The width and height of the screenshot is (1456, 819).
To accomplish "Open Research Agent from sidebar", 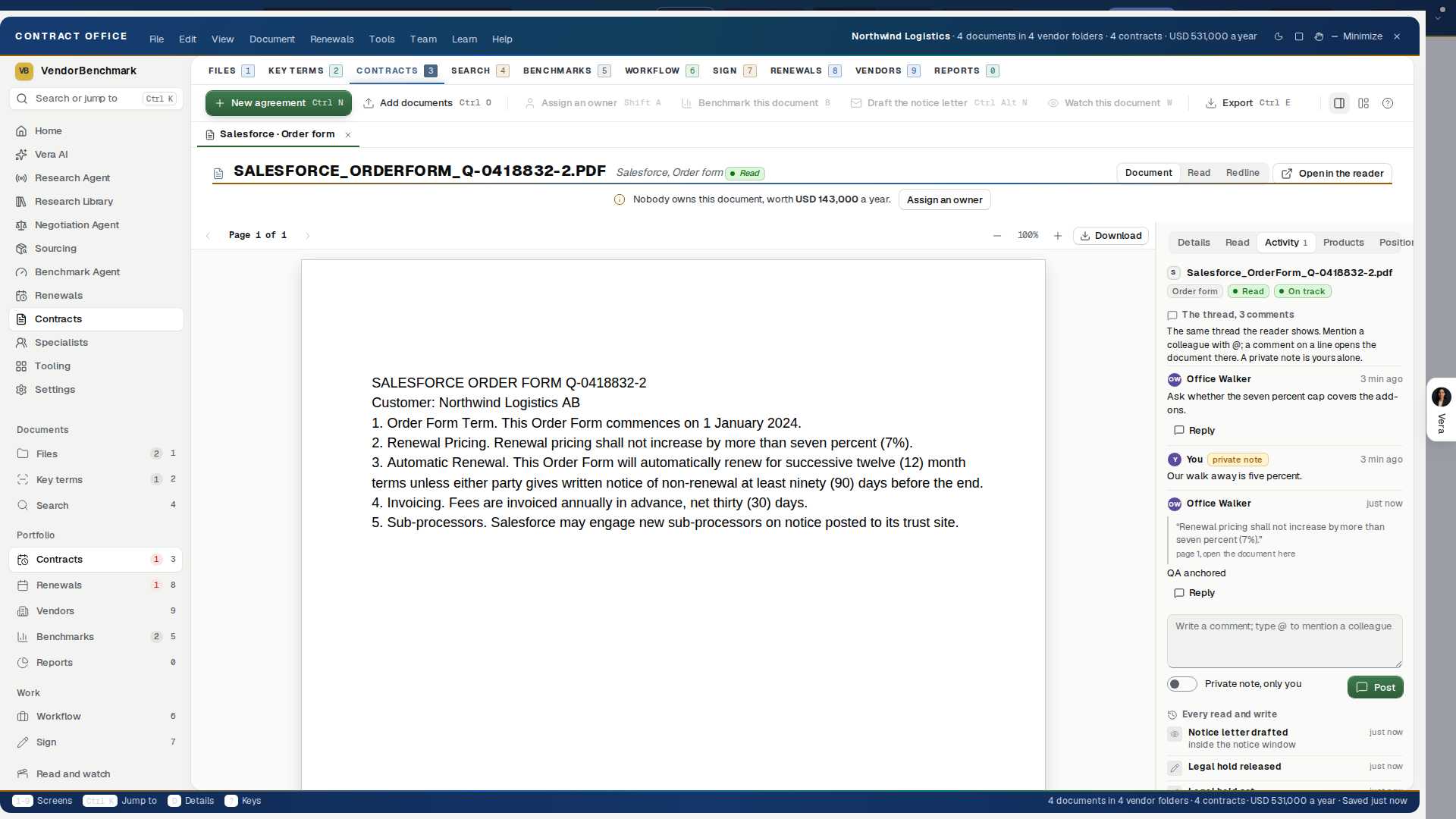I will pos(96,178).
